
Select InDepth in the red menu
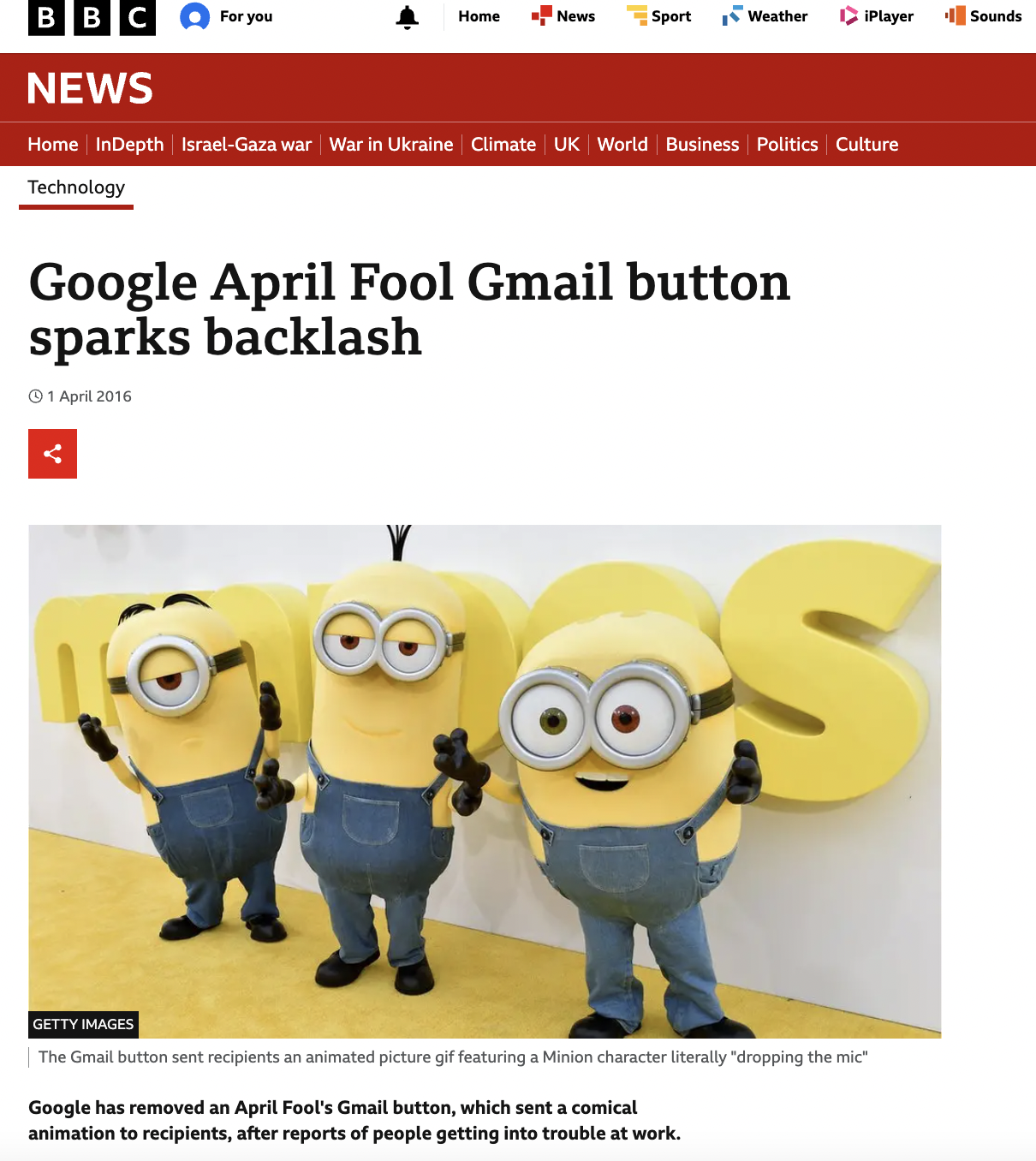pyautogui.click(x=129, y=144)
